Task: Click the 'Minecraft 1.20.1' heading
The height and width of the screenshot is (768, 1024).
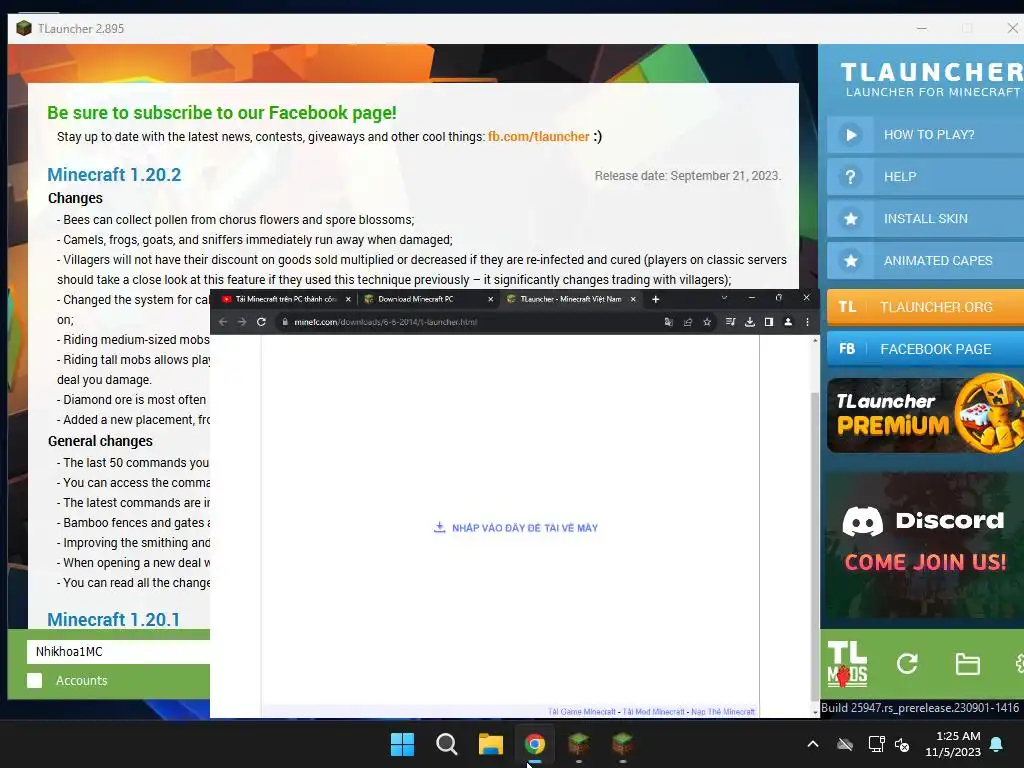Action: (x=114, y=619)
